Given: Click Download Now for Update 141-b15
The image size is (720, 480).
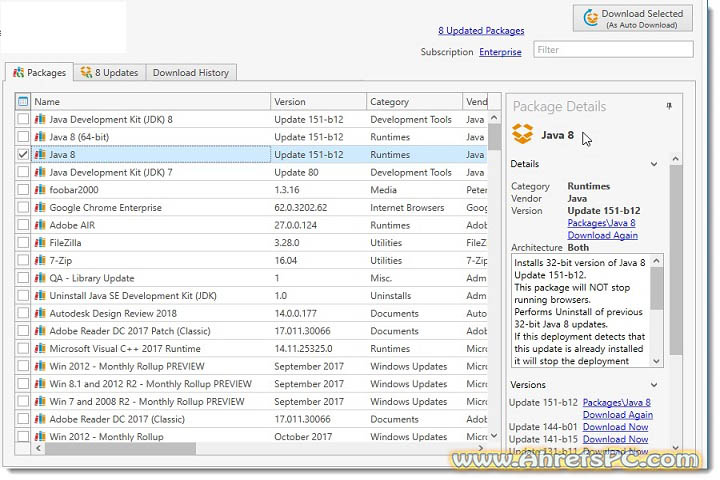Looking at the screenshot, I should (615, 439).
